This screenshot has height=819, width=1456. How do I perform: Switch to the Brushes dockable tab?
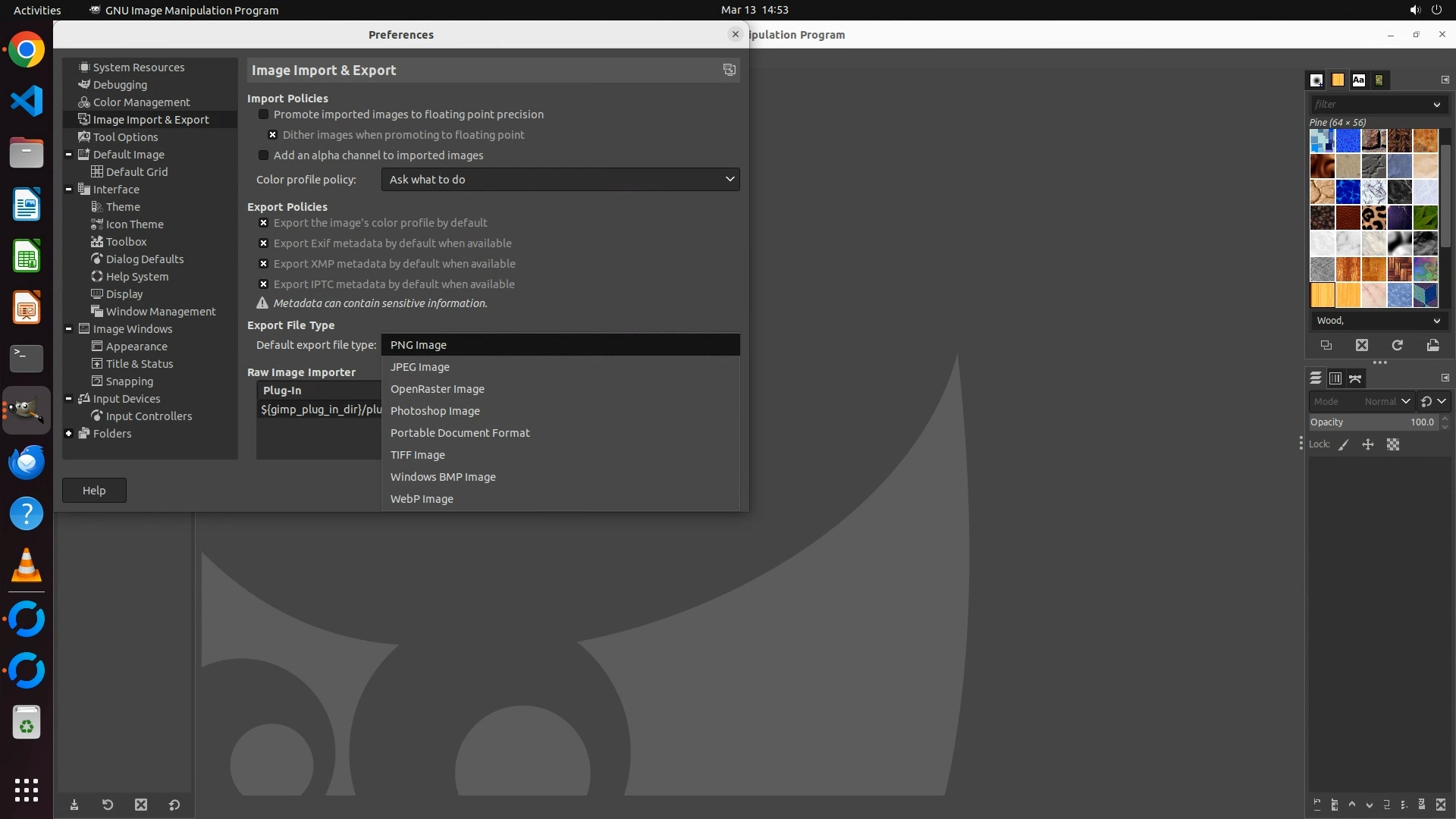pos(1316,80)
